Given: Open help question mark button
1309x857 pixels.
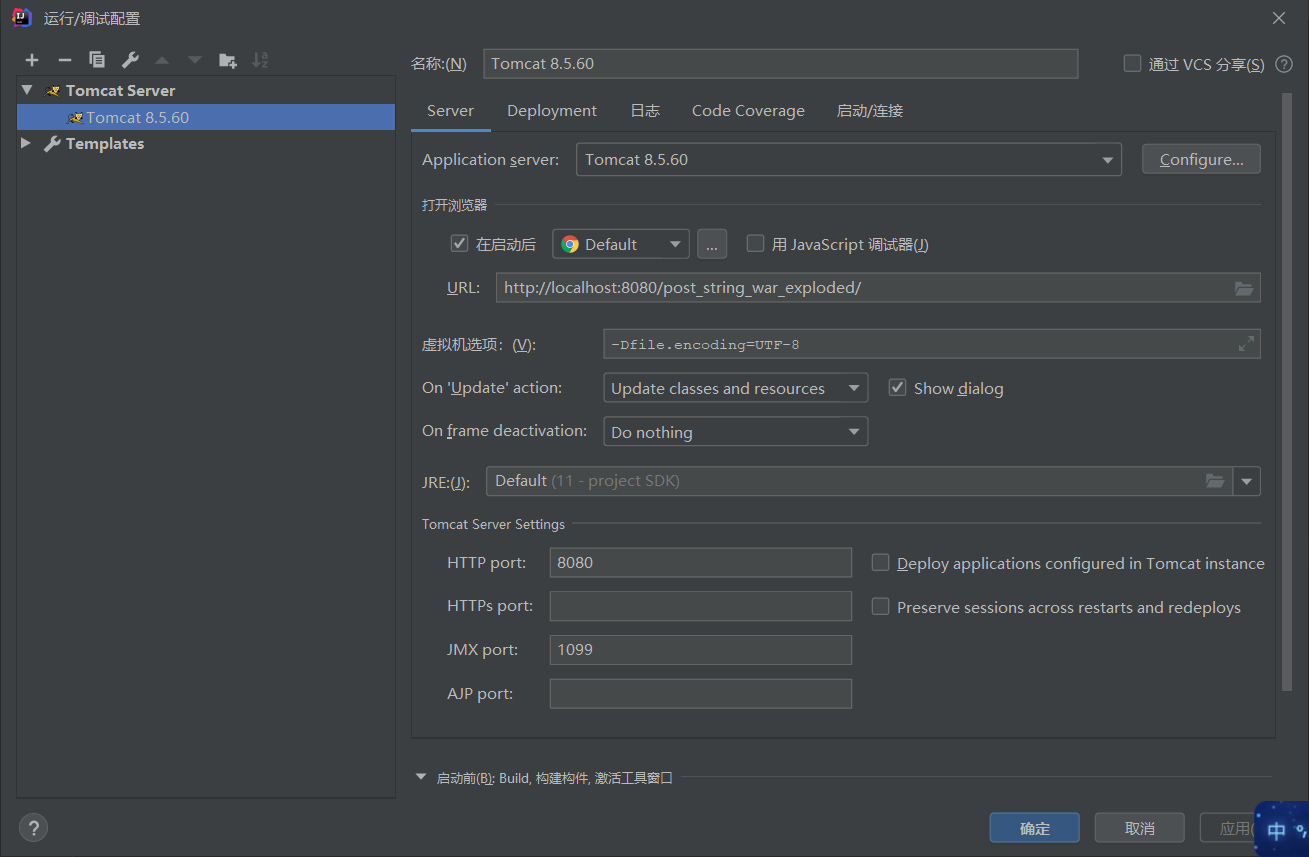Looking at the screenshot, I should coord(33,828).
